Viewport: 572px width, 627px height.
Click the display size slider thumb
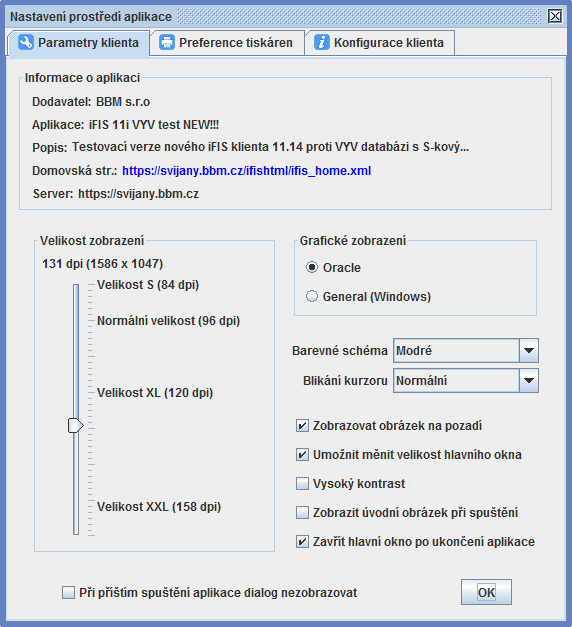click(76, 425)
